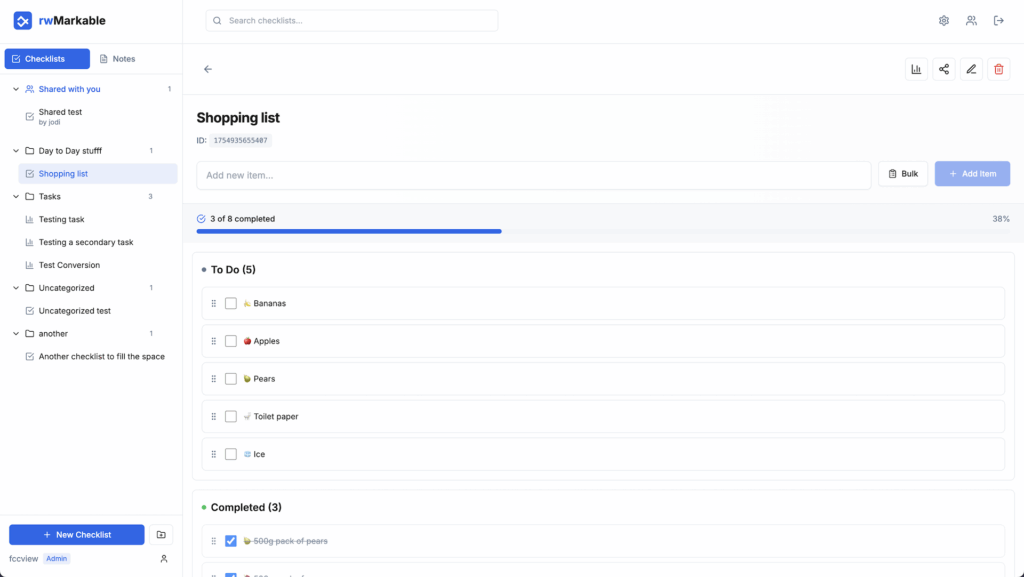
Task: Open the settings gear icon
Action: [944, 21]
